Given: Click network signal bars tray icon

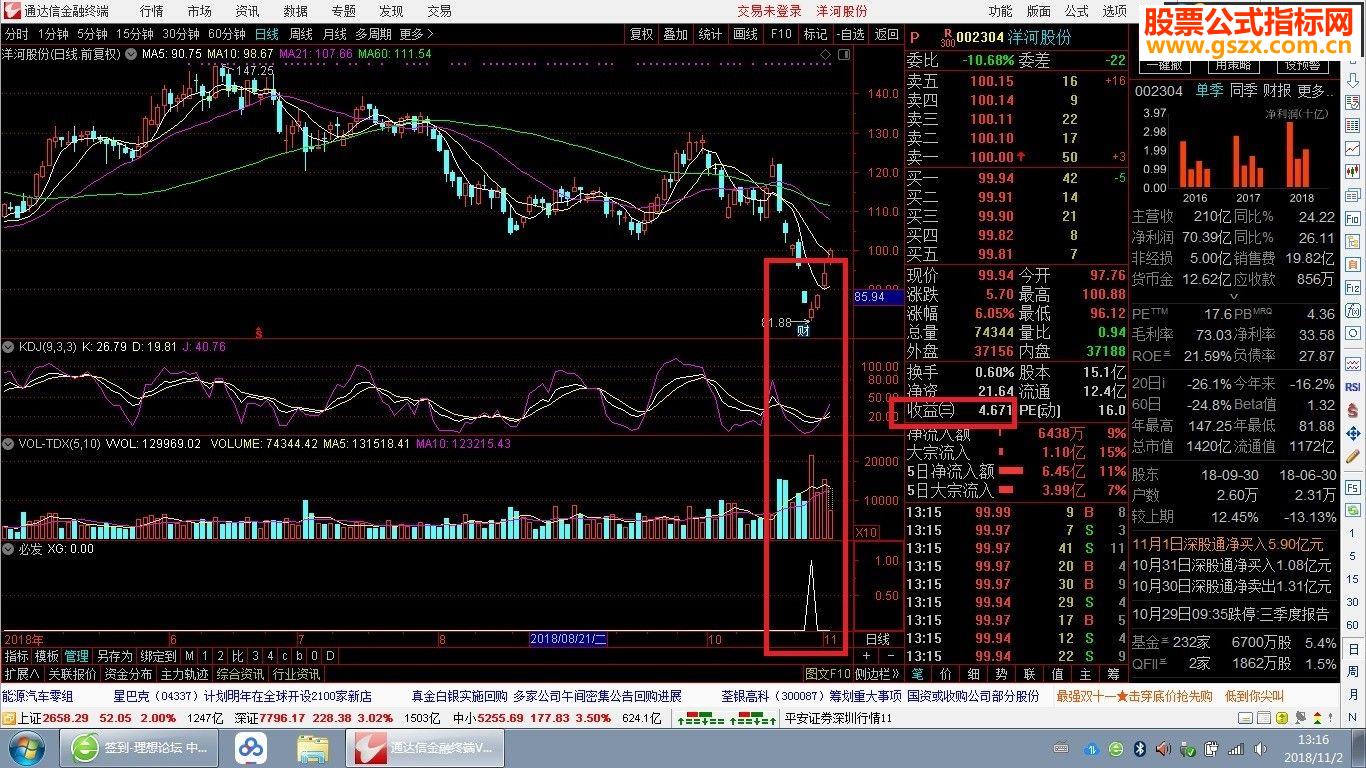Looking at the screenshot, I should (1235, 747).
